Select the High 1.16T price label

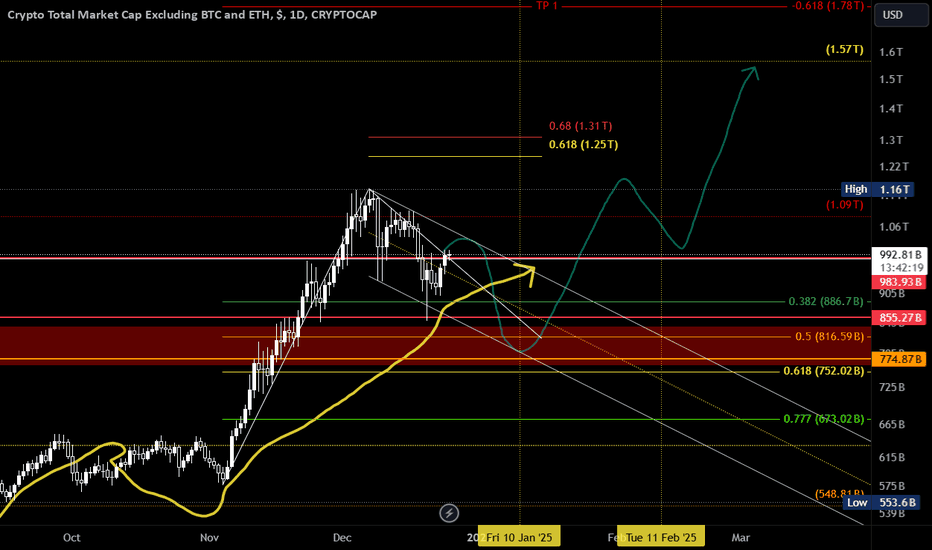click(x=879, y=190)
